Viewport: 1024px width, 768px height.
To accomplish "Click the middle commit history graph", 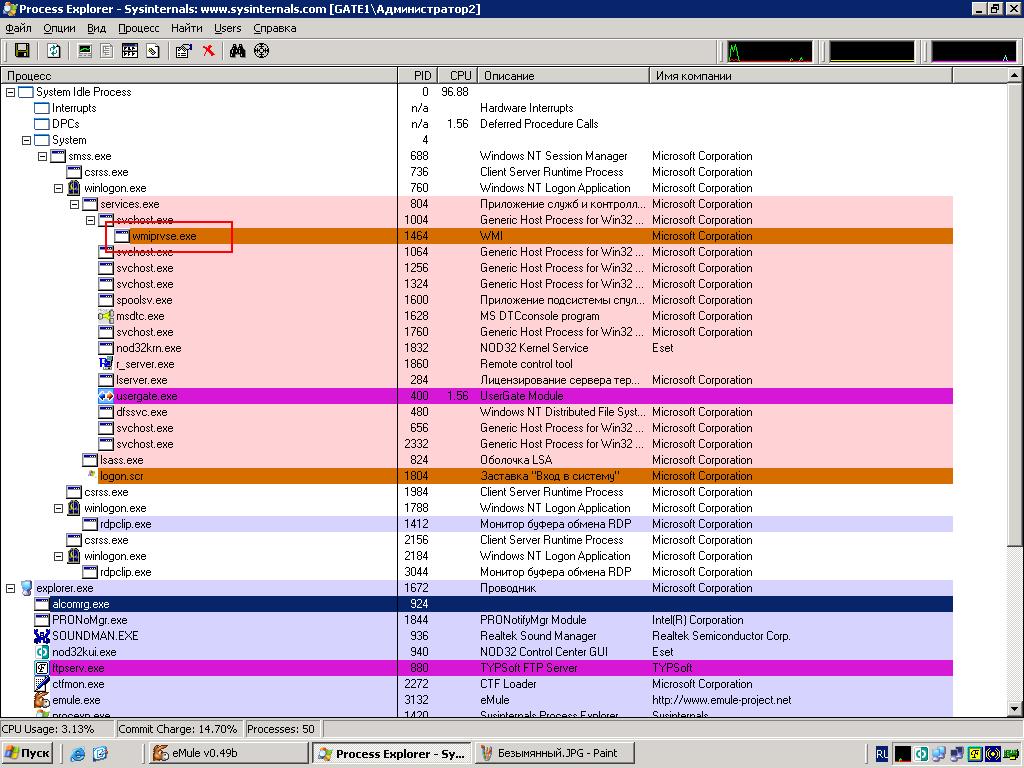I will [871, 51].
